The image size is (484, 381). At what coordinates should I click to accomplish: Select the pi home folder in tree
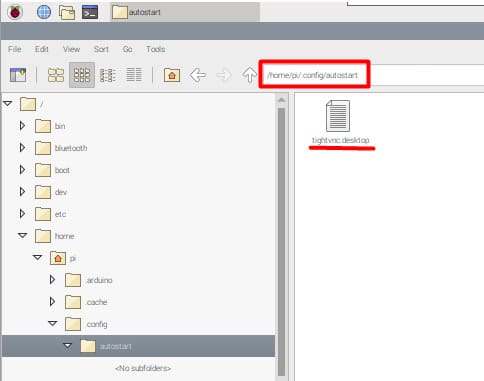[x=63, y=258]
